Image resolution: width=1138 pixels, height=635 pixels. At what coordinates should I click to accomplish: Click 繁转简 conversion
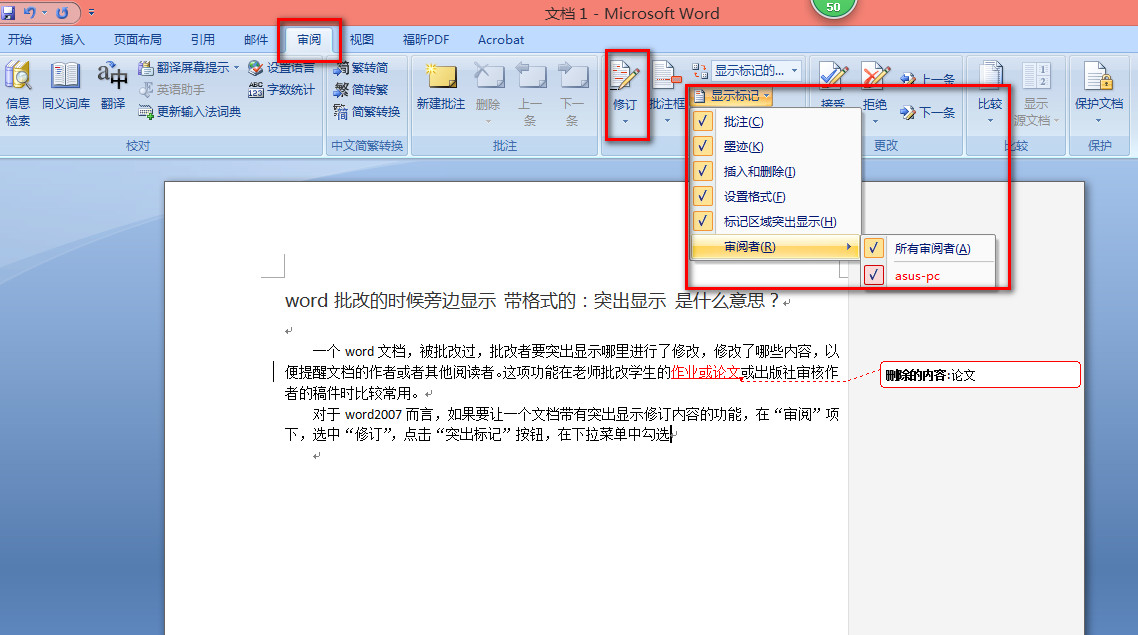point(361,67)
